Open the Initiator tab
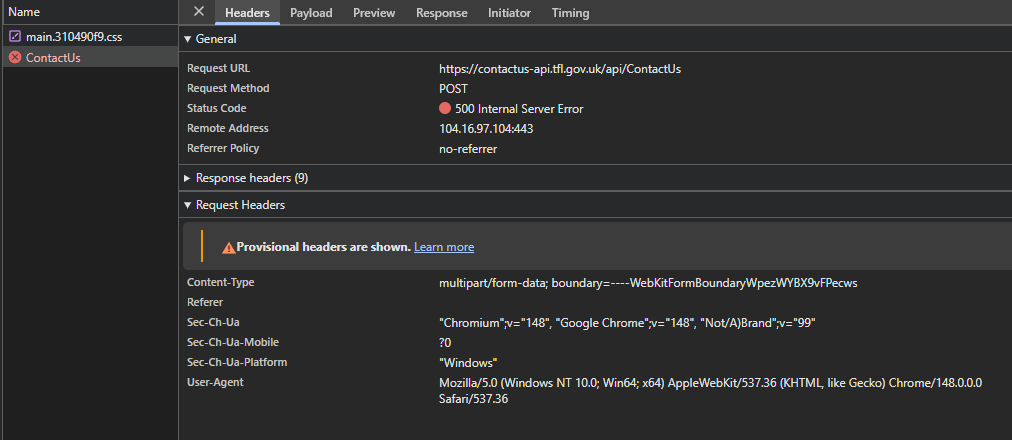1012x440 pixels. [x=509, y=13]
